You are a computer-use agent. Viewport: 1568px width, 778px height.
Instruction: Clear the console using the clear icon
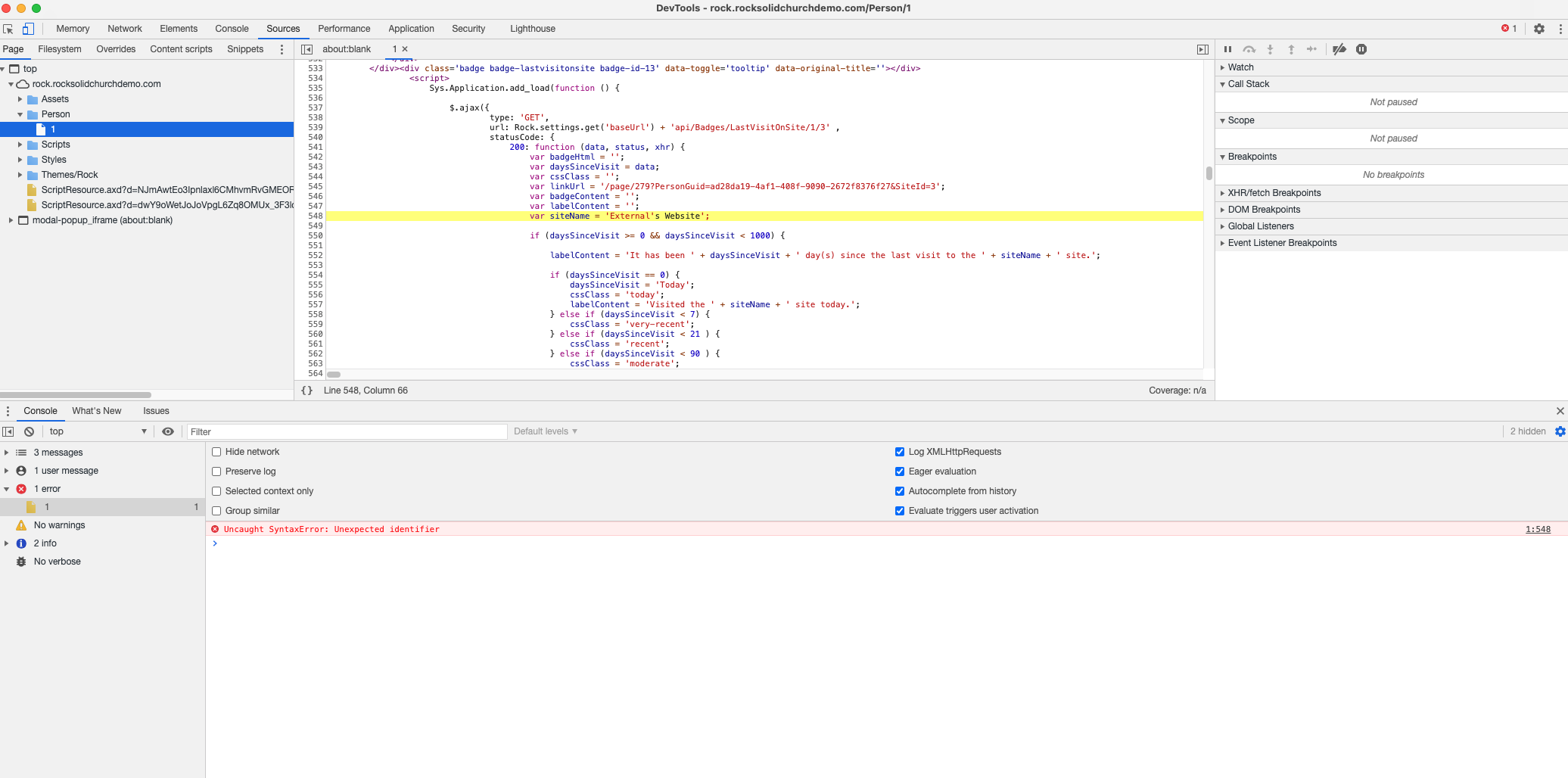(29, 431)
